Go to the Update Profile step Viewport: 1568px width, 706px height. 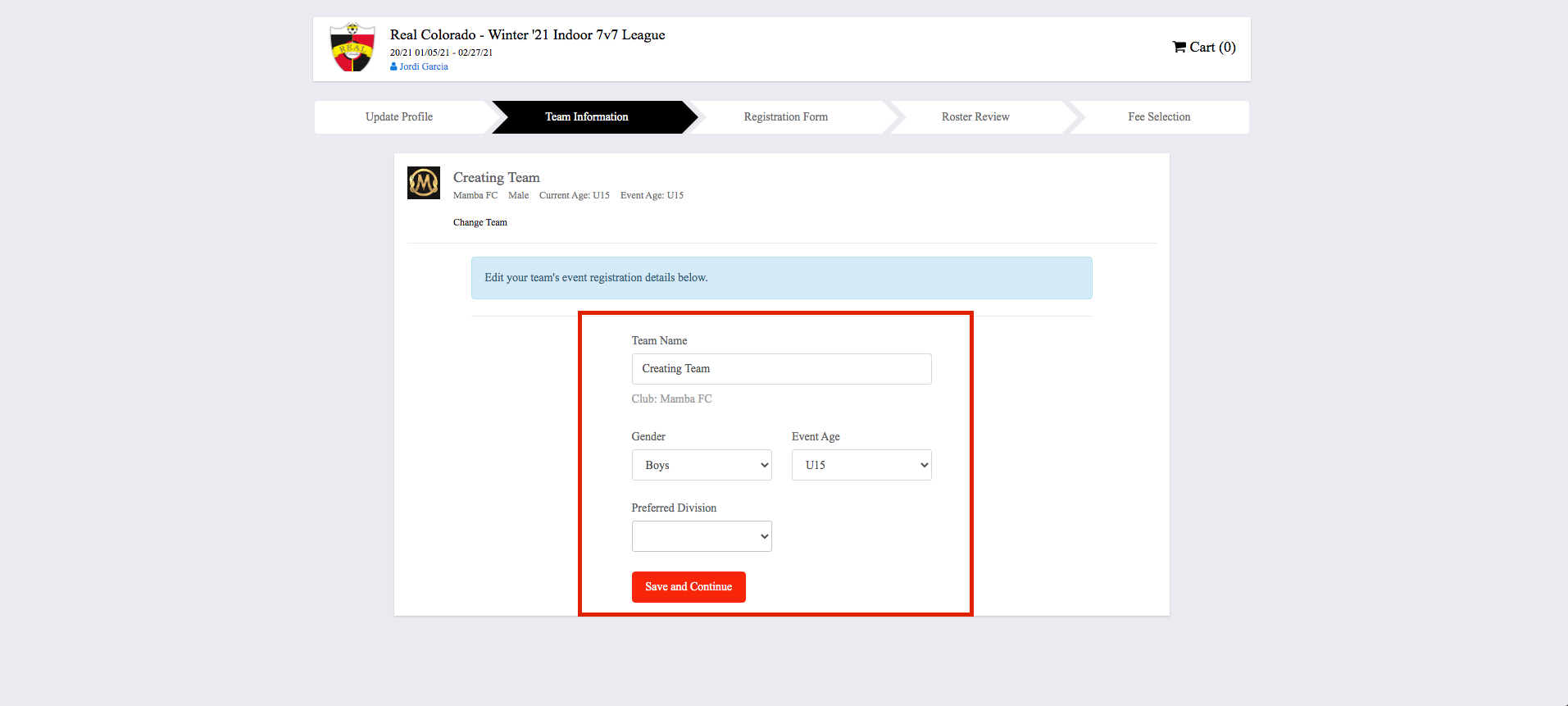[399, 117]
